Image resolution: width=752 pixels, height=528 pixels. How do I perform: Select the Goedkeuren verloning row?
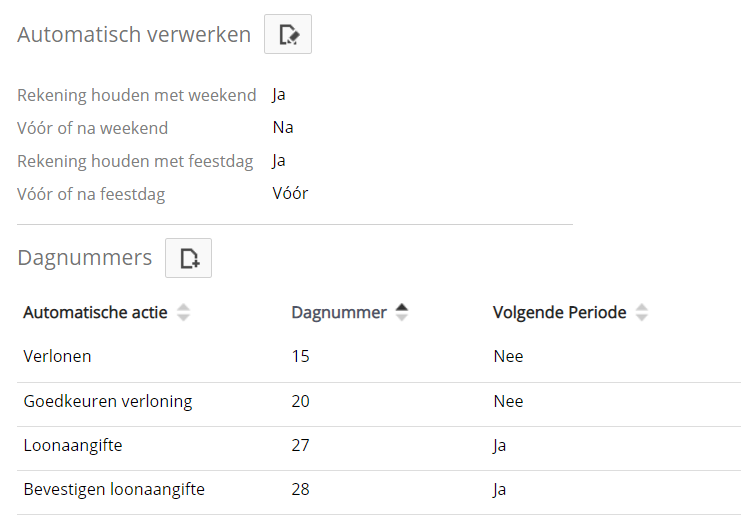[x=107, y=401]
